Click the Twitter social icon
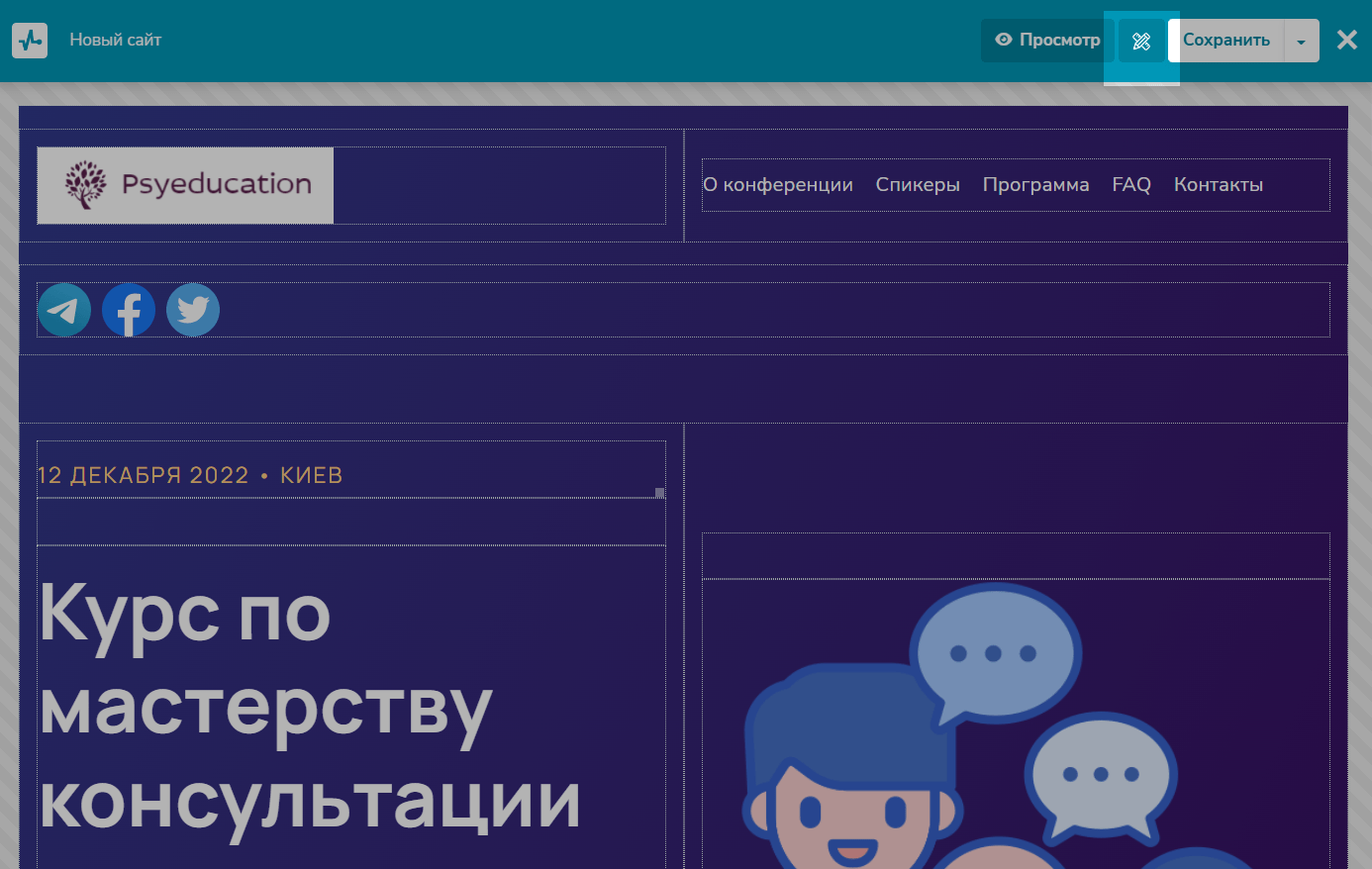 [193, 310]
